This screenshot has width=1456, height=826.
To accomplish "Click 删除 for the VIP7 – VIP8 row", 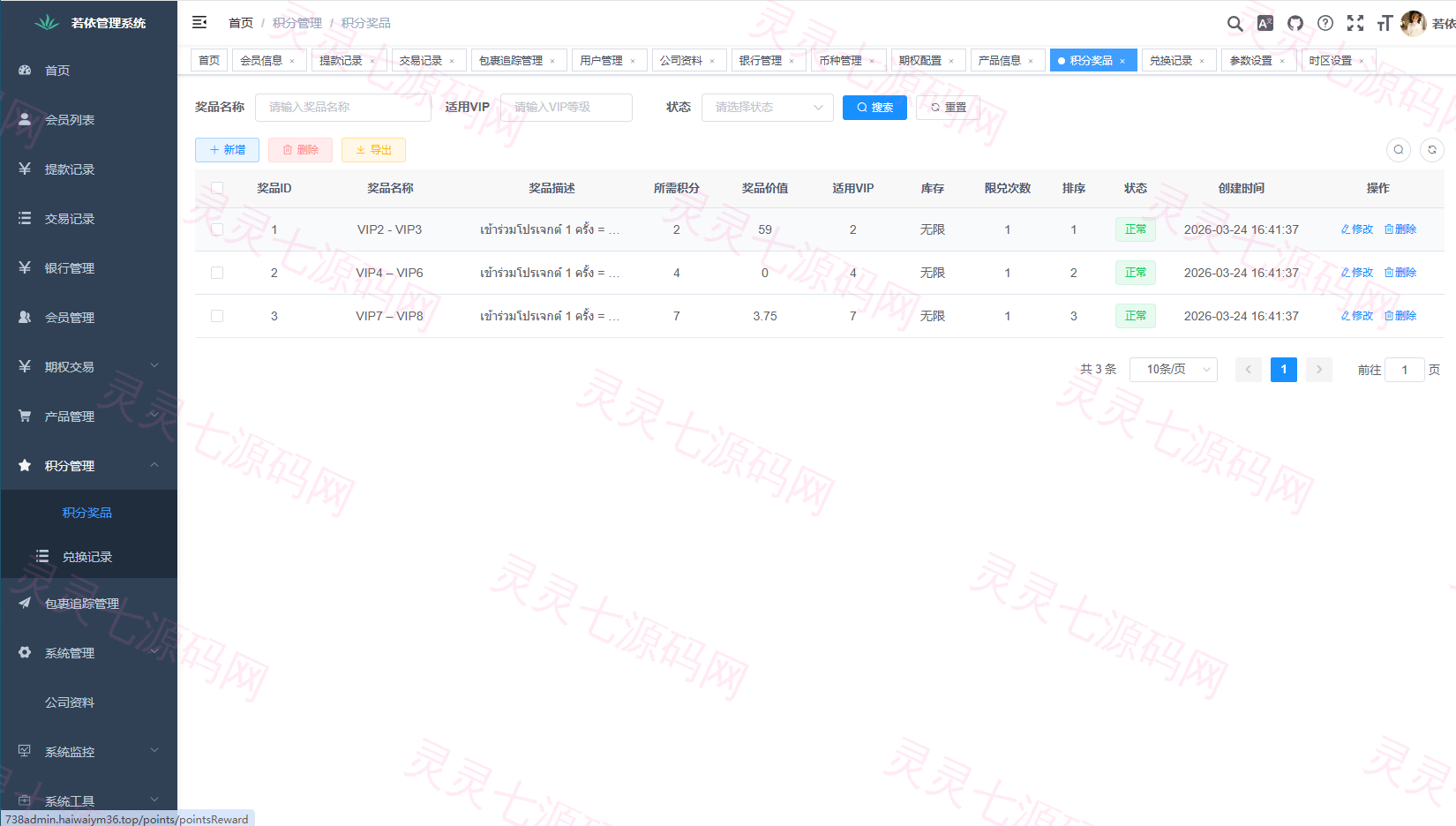I will click(x=1400, y=316).
